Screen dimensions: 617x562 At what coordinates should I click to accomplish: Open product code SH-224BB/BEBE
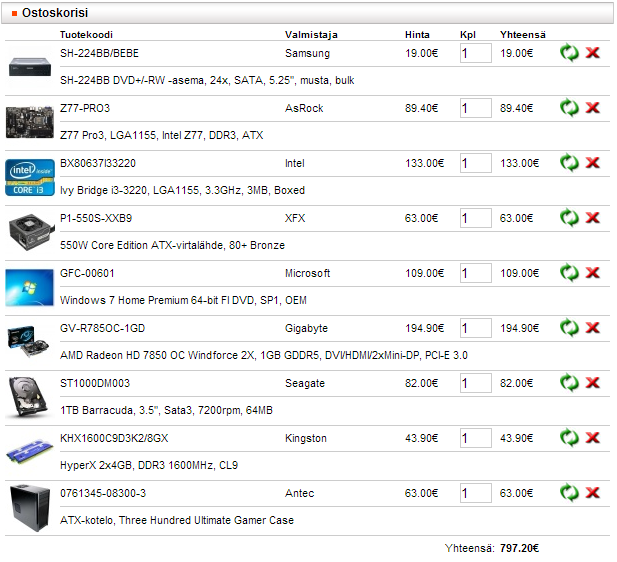tap(99, 53)
